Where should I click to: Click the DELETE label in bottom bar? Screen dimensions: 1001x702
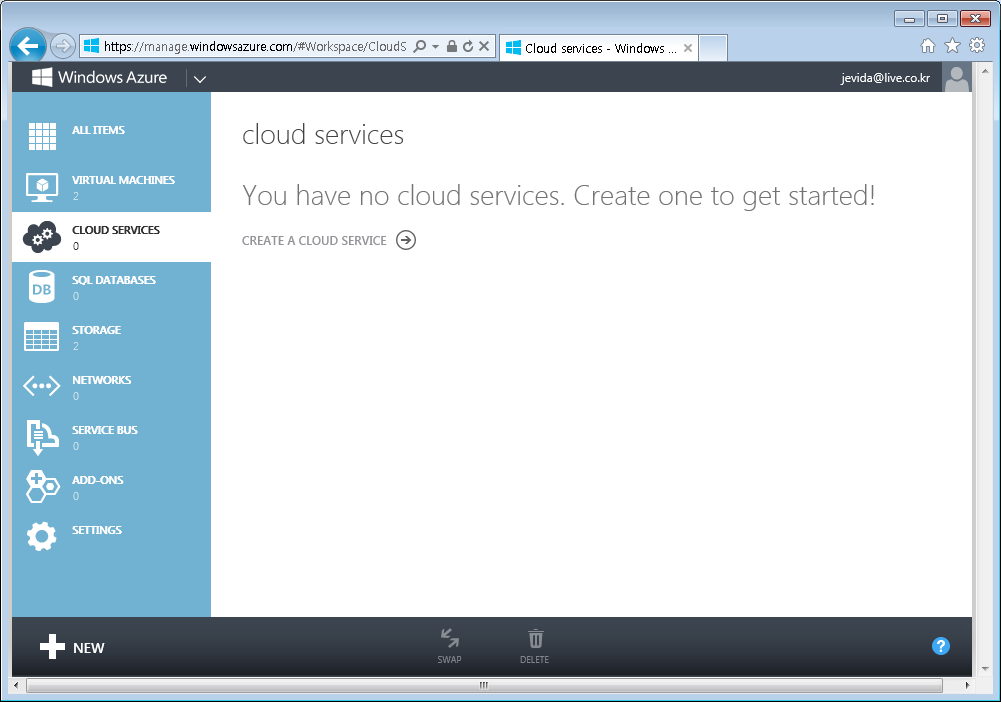(534, 660)
